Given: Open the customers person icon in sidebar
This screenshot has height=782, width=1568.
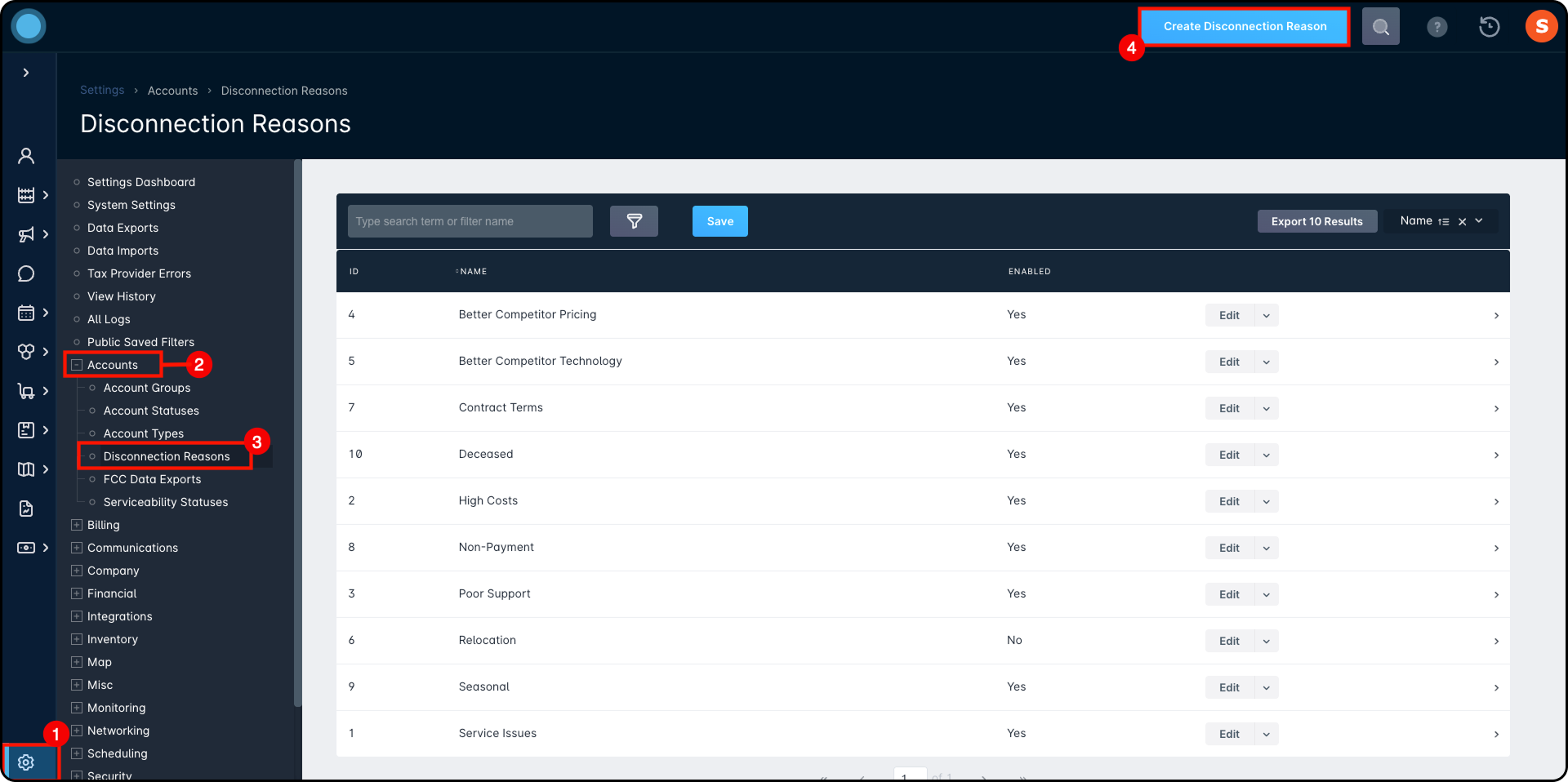Looking at the screenshot, I should 26,156.
